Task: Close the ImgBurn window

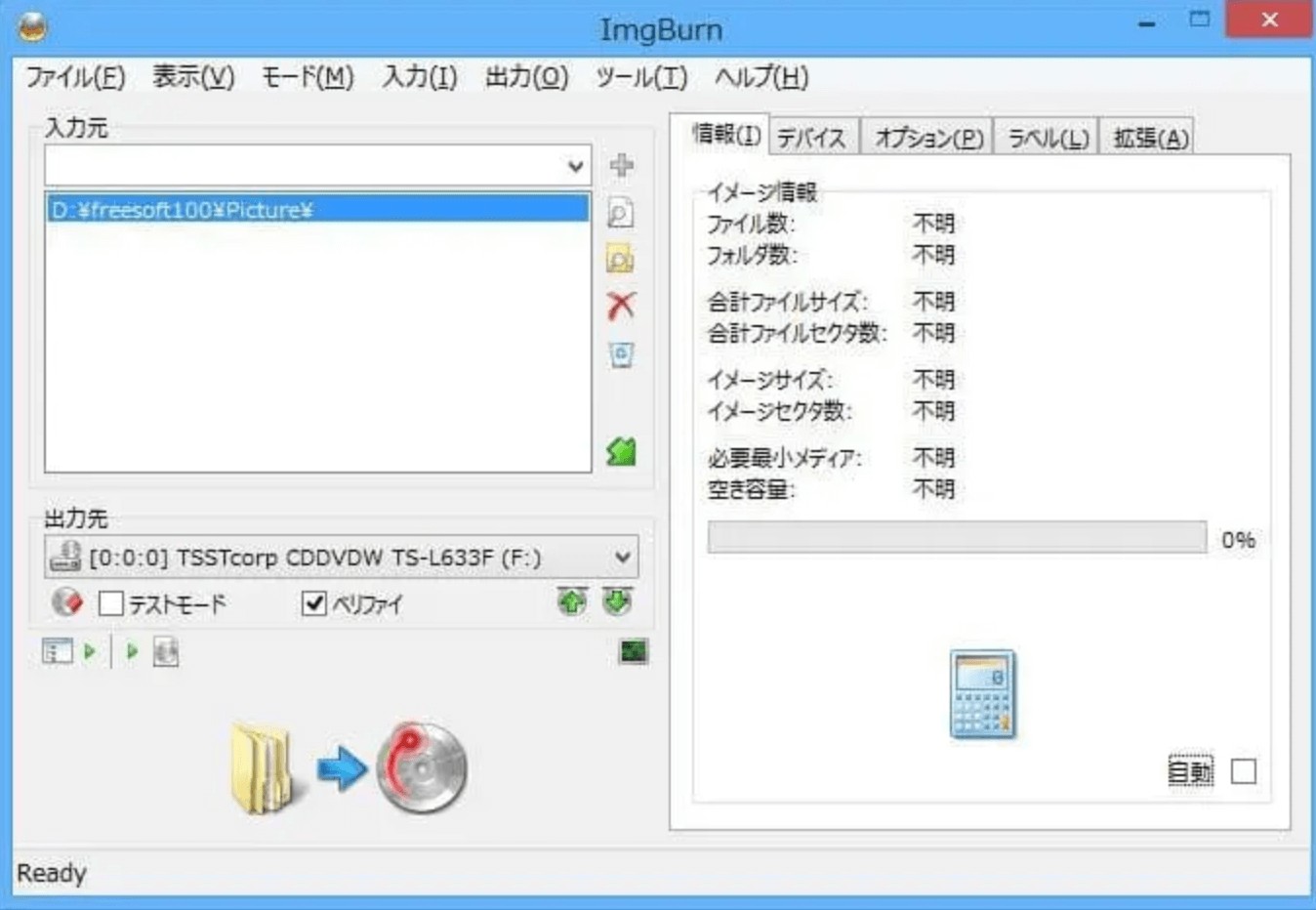Action: (1268, 20)
